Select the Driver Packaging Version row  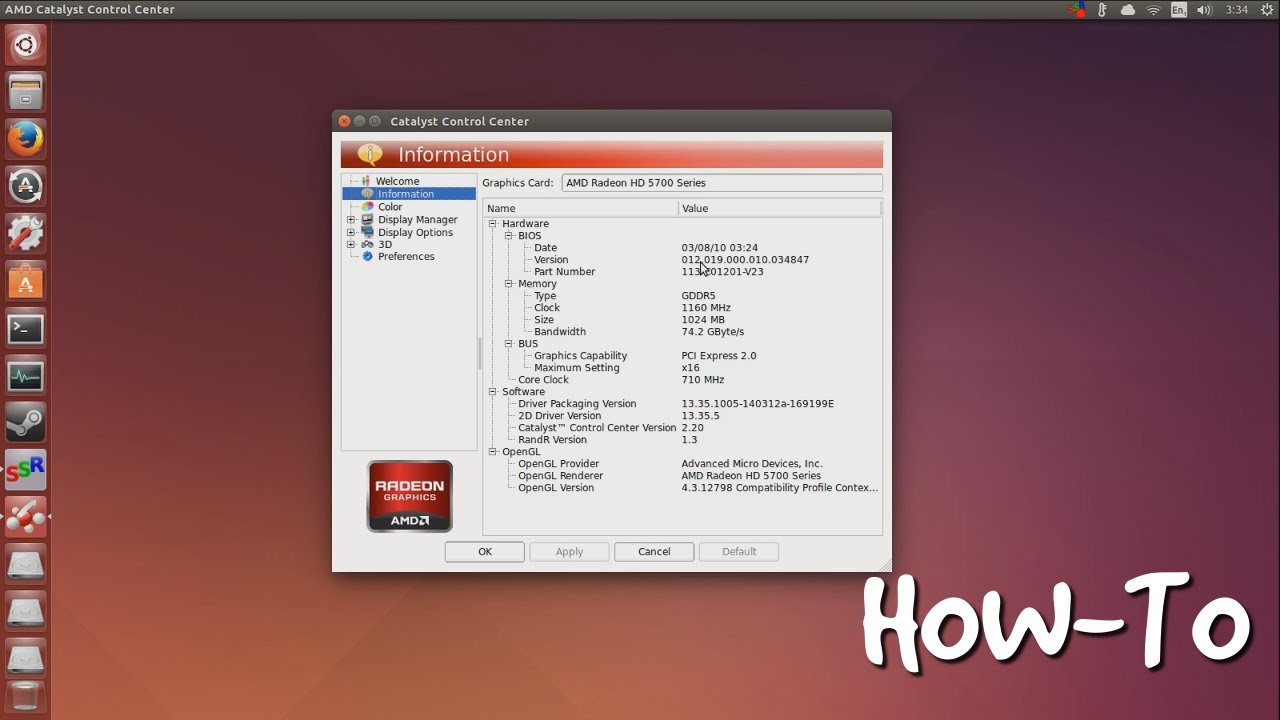click(682, 404)
